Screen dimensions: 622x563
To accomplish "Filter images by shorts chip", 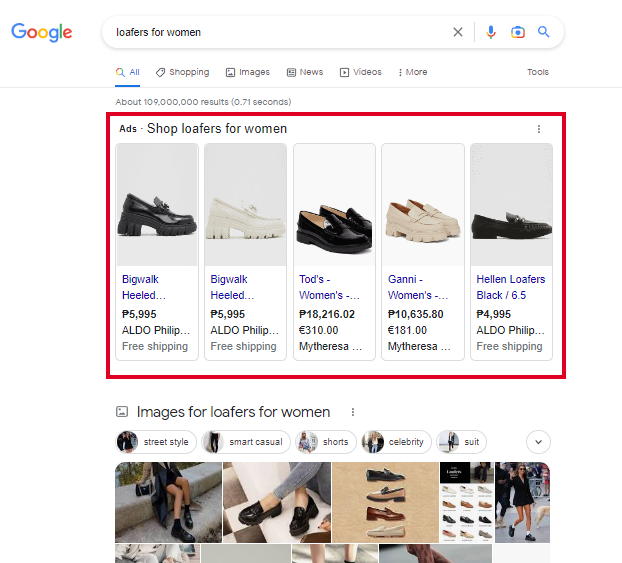I will pos(326,442).
